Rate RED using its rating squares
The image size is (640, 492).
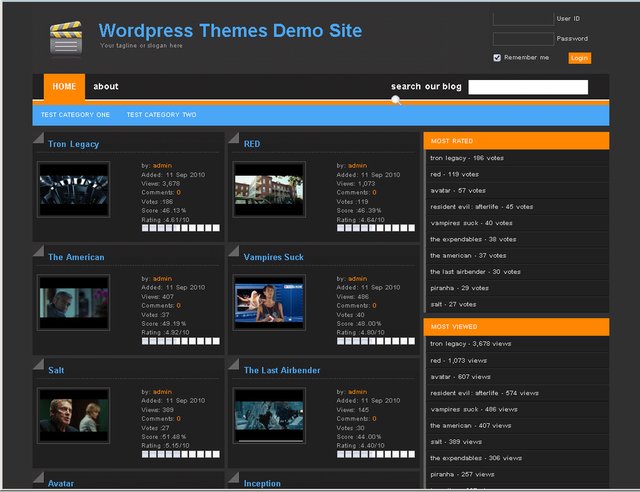(x=376, y=228)
